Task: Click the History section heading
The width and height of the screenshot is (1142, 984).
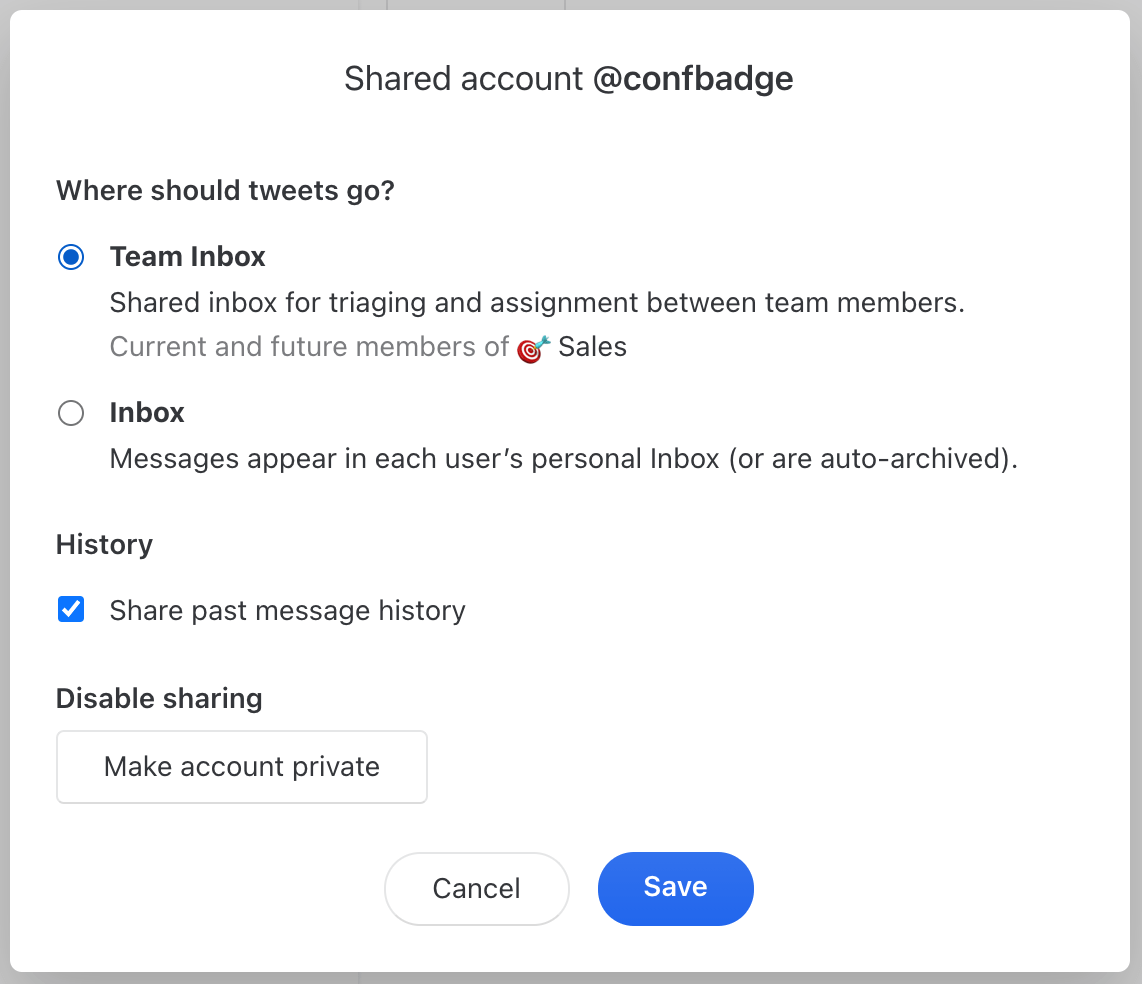Action: tap(104, 545)
